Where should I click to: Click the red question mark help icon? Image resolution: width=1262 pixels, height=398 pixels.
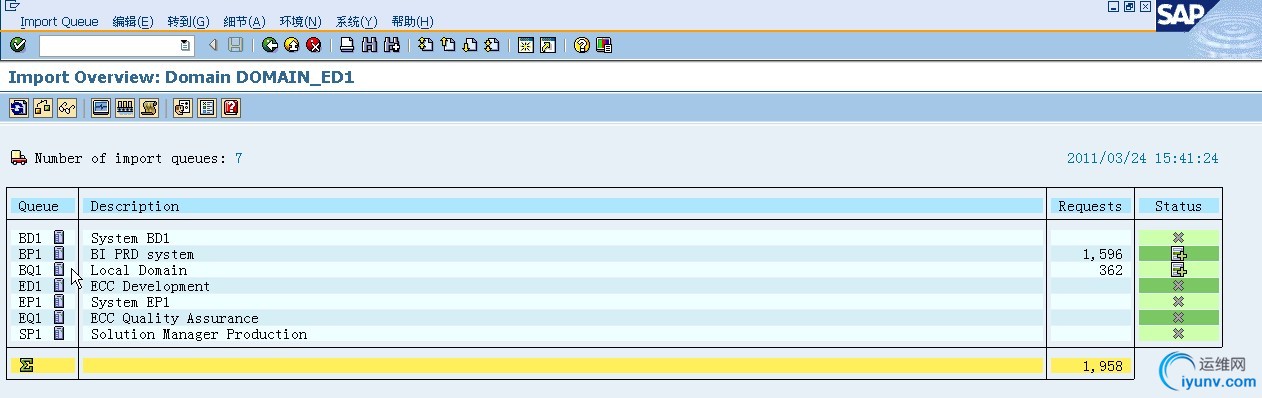coord(231,107)
